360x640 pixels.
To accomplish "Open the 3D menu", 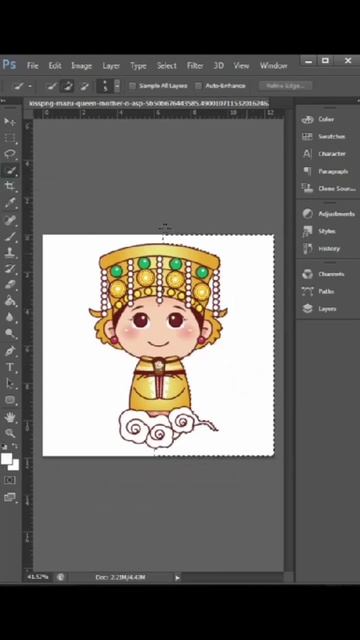I will (x=219, y=66).
